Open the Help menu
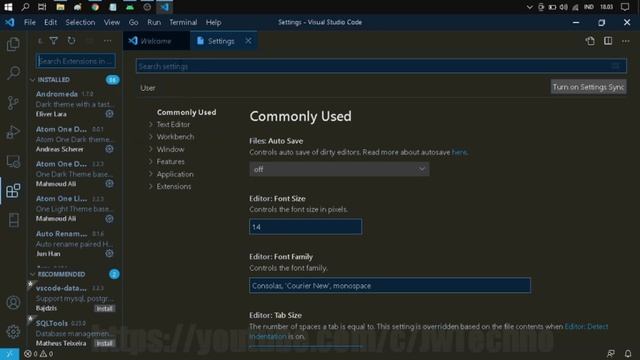640x360 pixels. coord(213,22)
